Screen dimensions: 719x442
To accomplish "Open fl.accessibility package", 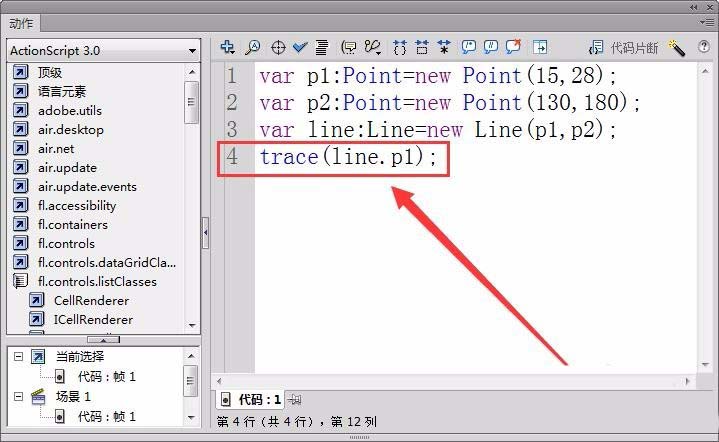I will point(77,206).
